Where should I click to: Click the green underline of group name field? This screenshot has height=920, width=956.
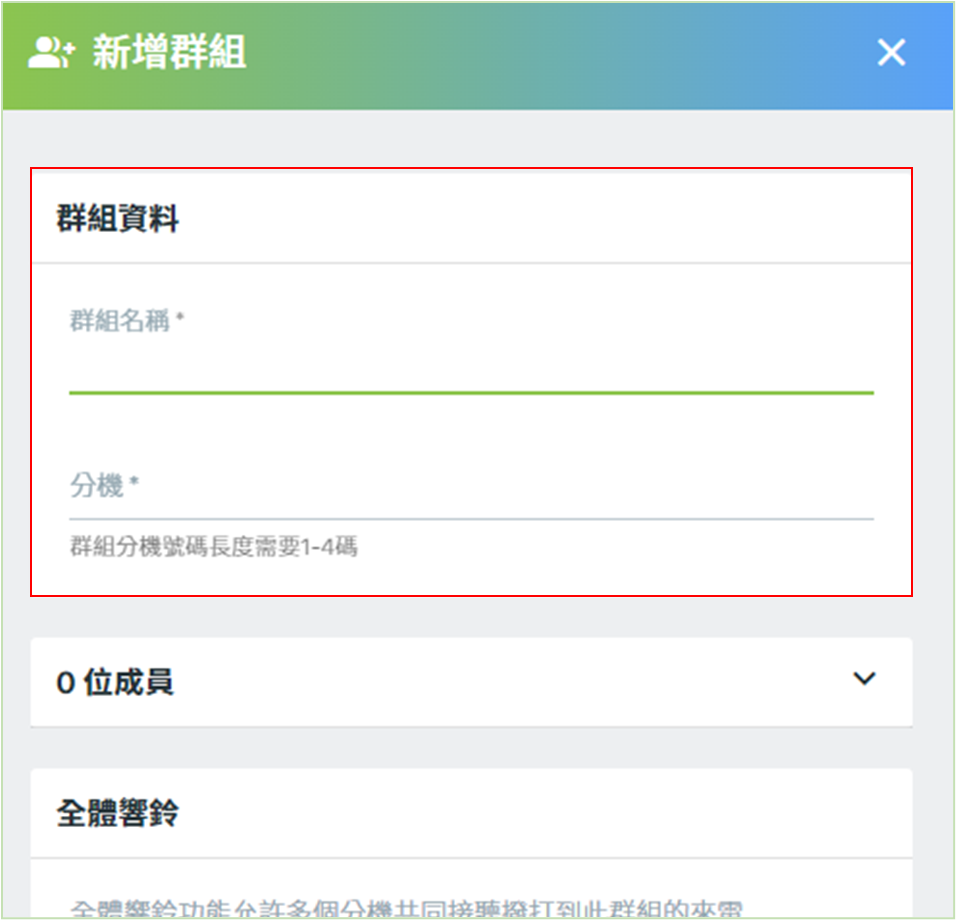[471, 393]
